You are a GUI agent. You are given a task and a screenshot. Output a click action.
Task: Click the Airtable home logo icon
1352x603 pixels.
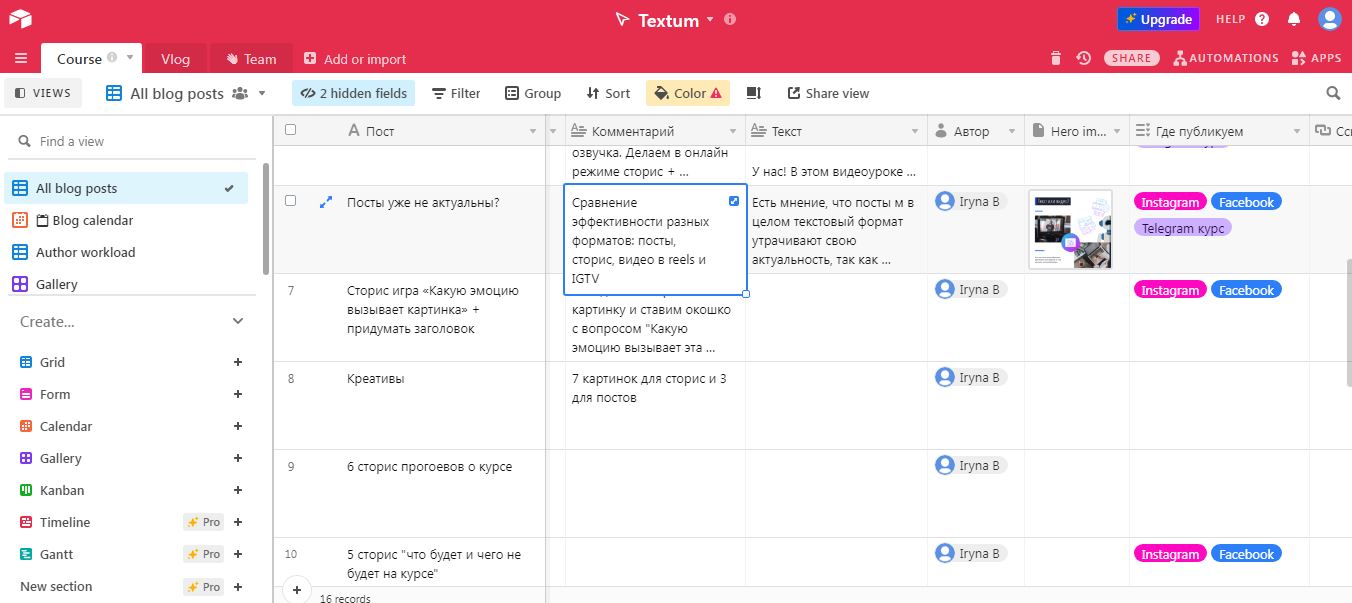[21, 19]
